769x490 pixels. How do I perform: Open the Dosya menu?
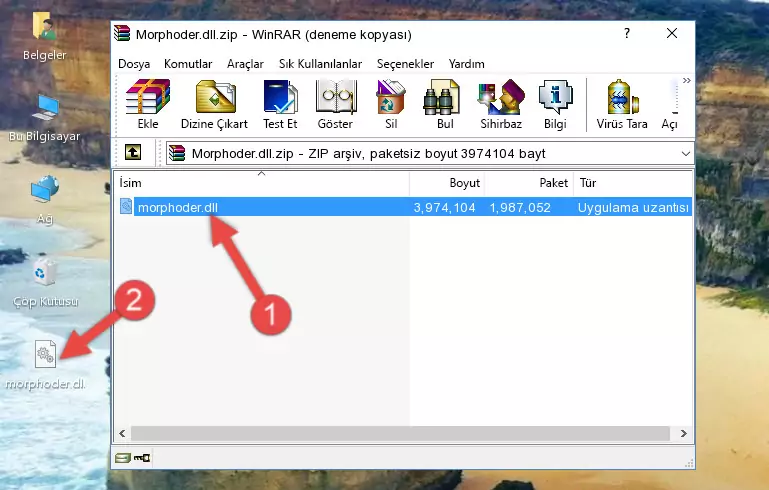pos(134,64)
